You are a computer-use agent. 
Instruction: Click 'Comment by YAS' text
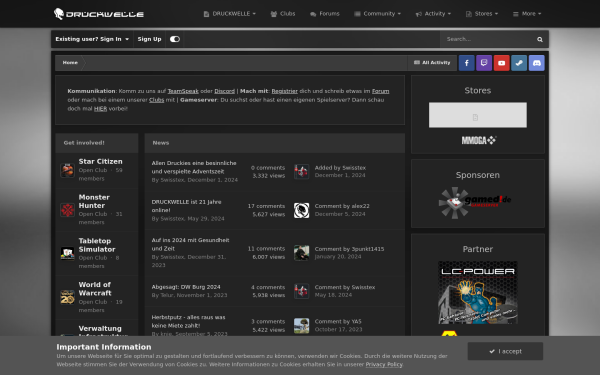tap(338, 321)
